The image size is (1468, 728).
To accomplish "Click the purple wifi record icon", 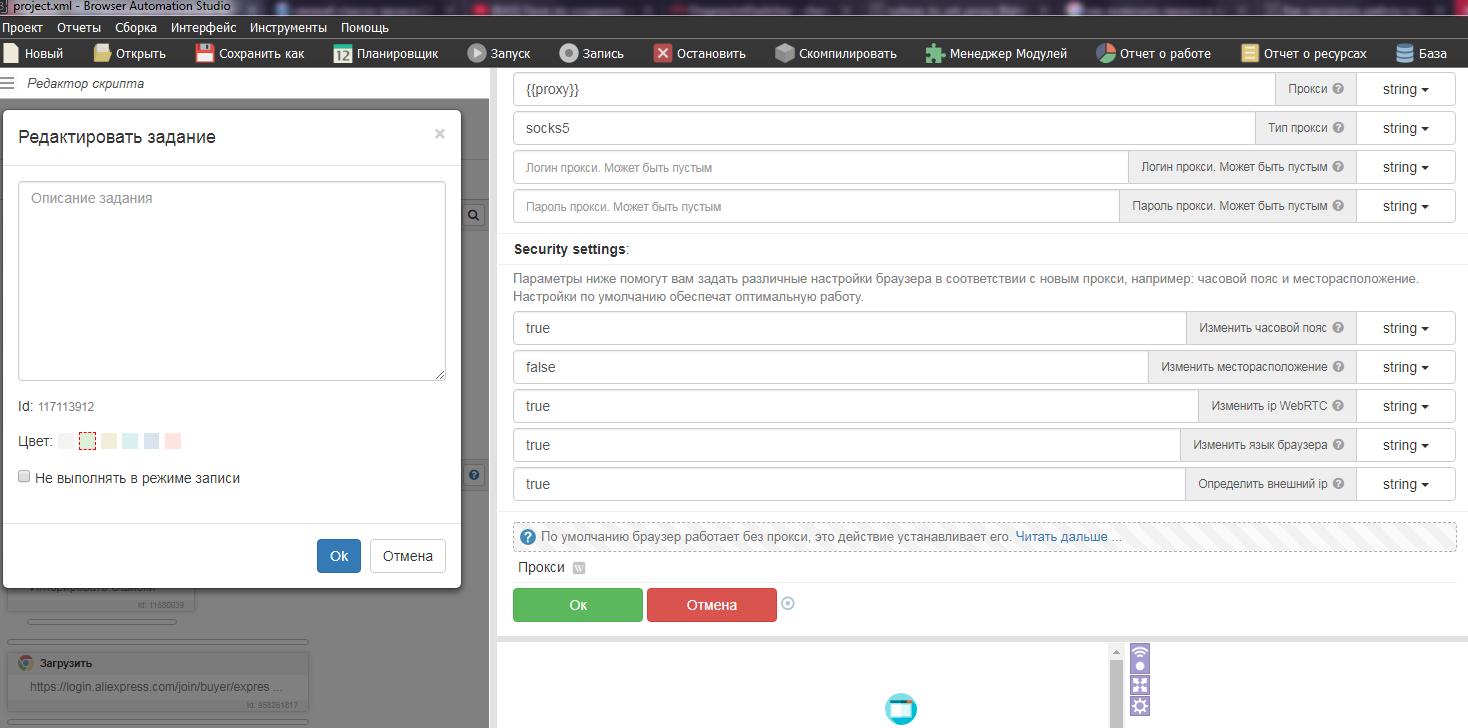I will tap(1140, 657).
